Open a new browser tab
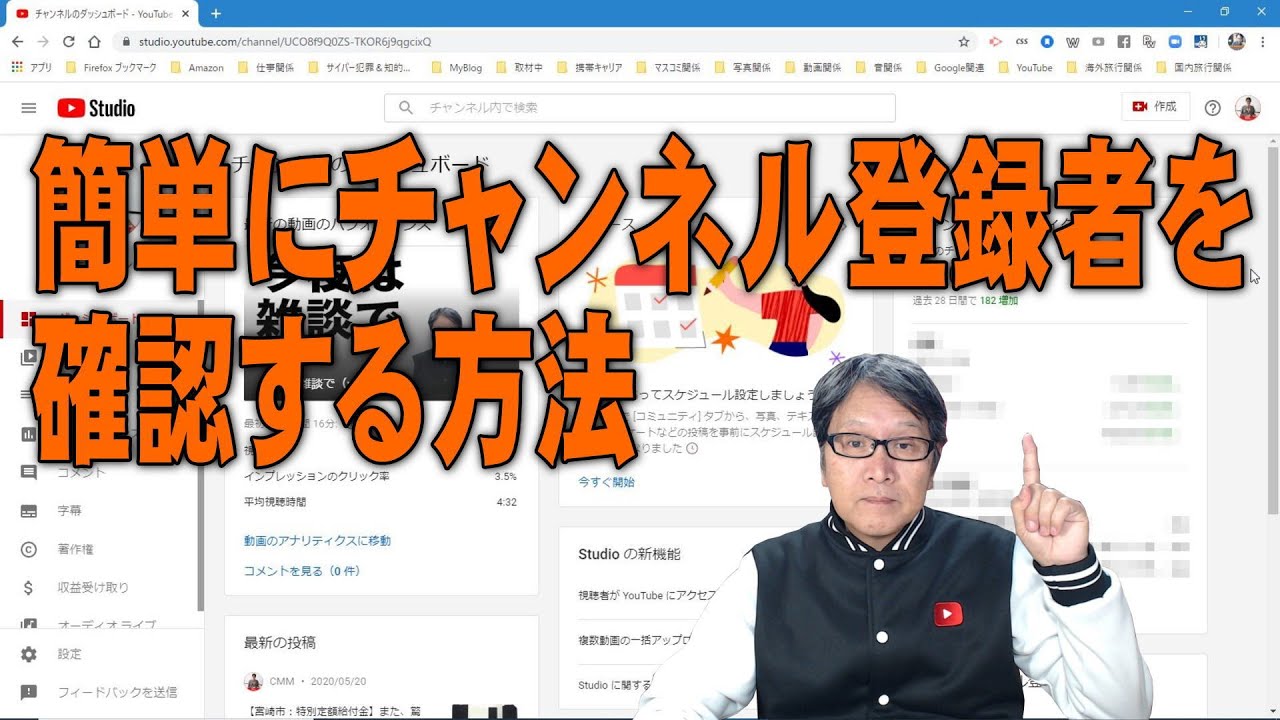This screenshot has height=720, width=1280. tap(216, 13)
